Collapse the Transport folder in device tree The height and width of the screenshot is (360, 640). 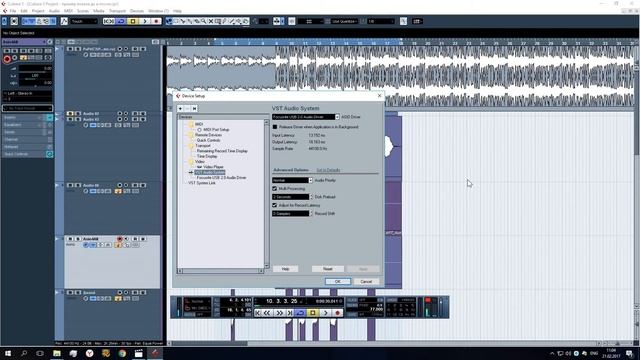pos(191,145)
